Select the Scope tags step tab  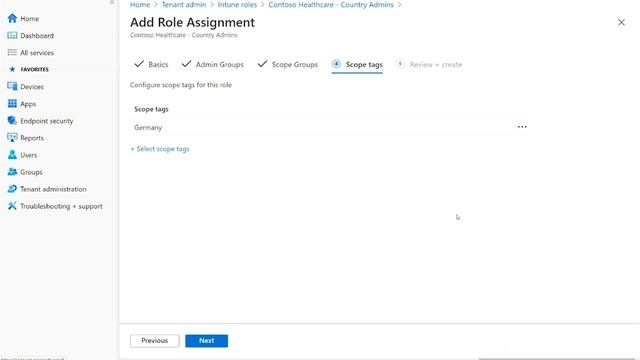[357, 64]
